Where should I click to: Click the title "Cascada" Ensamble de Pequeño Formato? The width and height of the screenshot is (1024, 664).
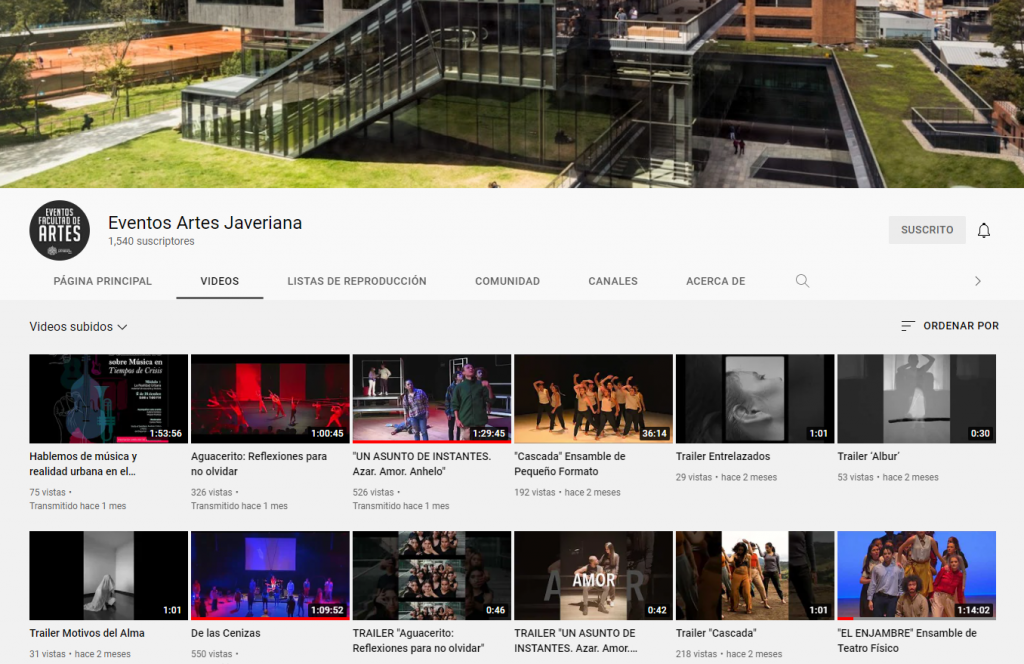(569, 464)
